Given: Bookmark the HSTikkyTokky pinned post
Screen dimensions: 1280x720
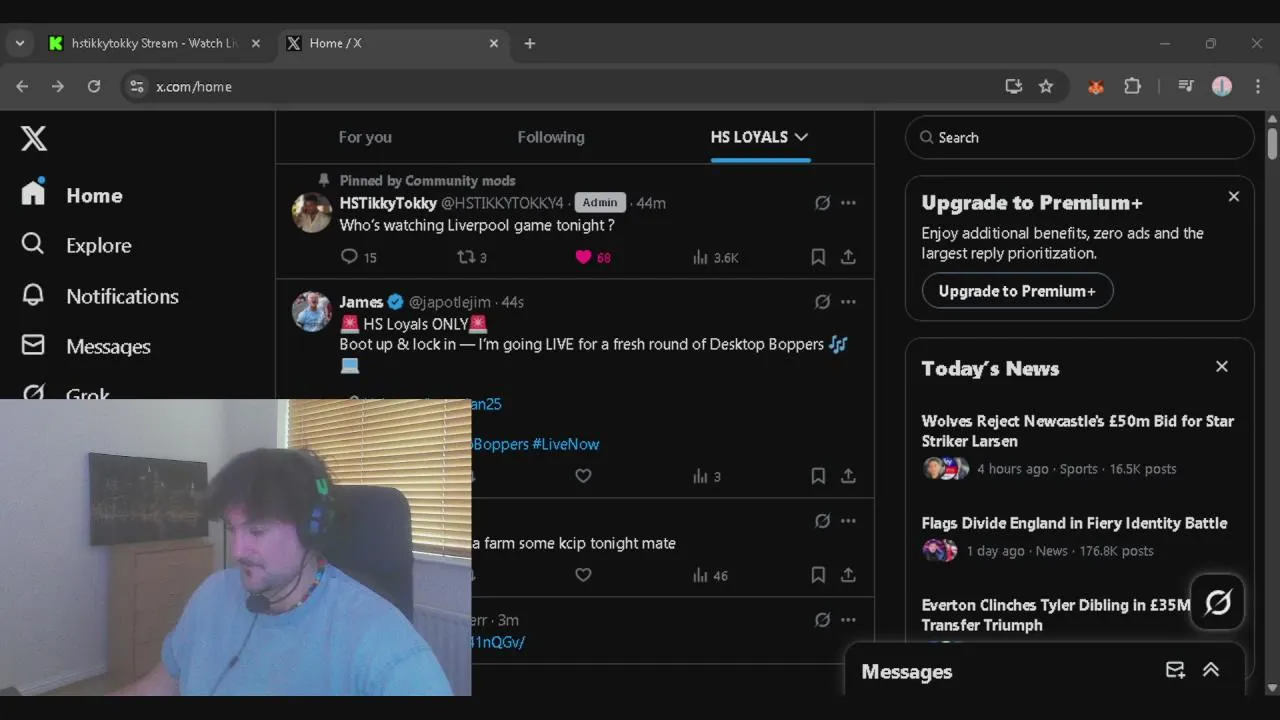Looking at the screenshot, I should [818, 257].
